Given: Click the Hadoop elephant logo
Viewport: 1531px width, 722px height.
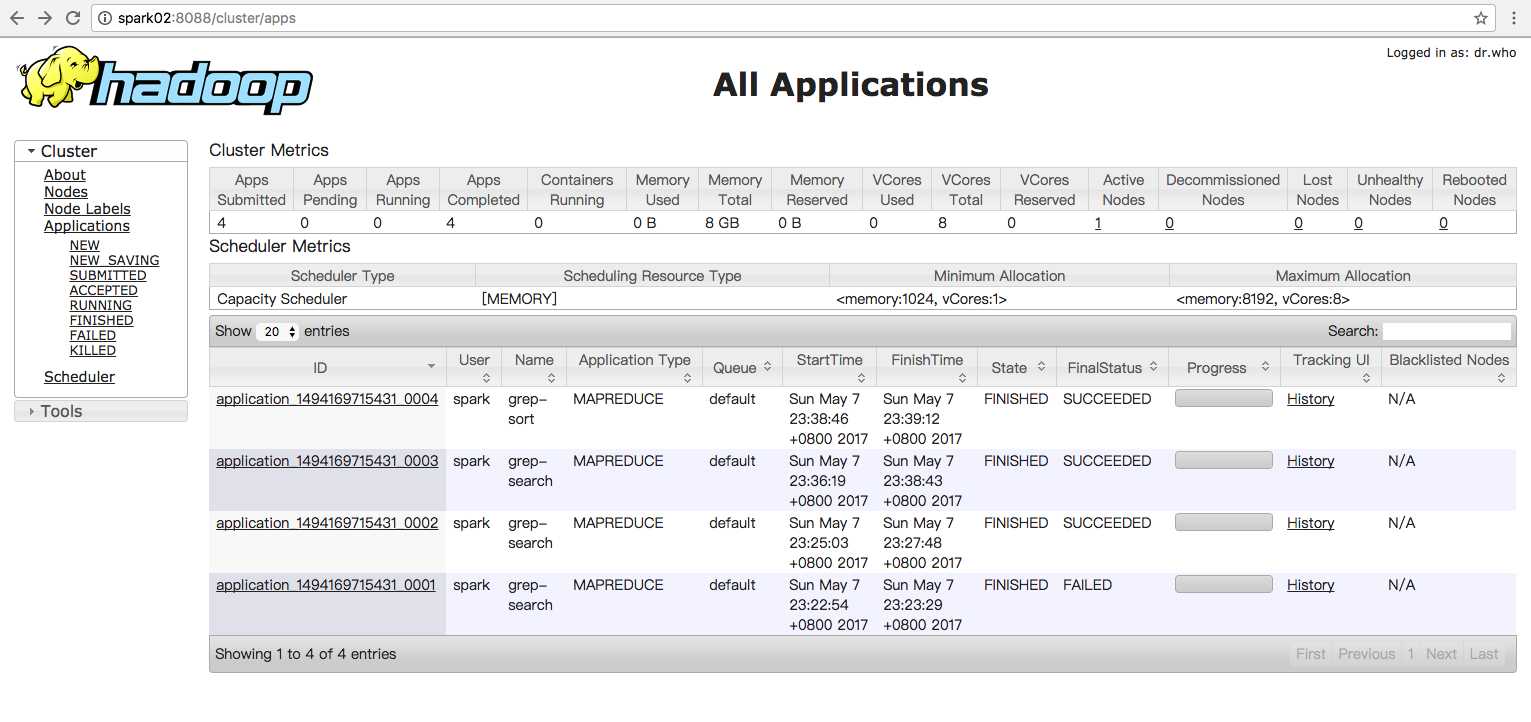Looking at the screenshot, I should (x=164, y=81).
